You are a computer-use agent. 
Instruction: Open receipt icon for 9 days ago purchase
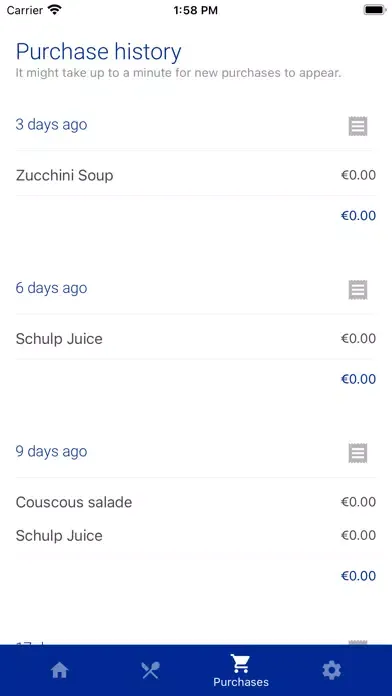coord(358,454)
